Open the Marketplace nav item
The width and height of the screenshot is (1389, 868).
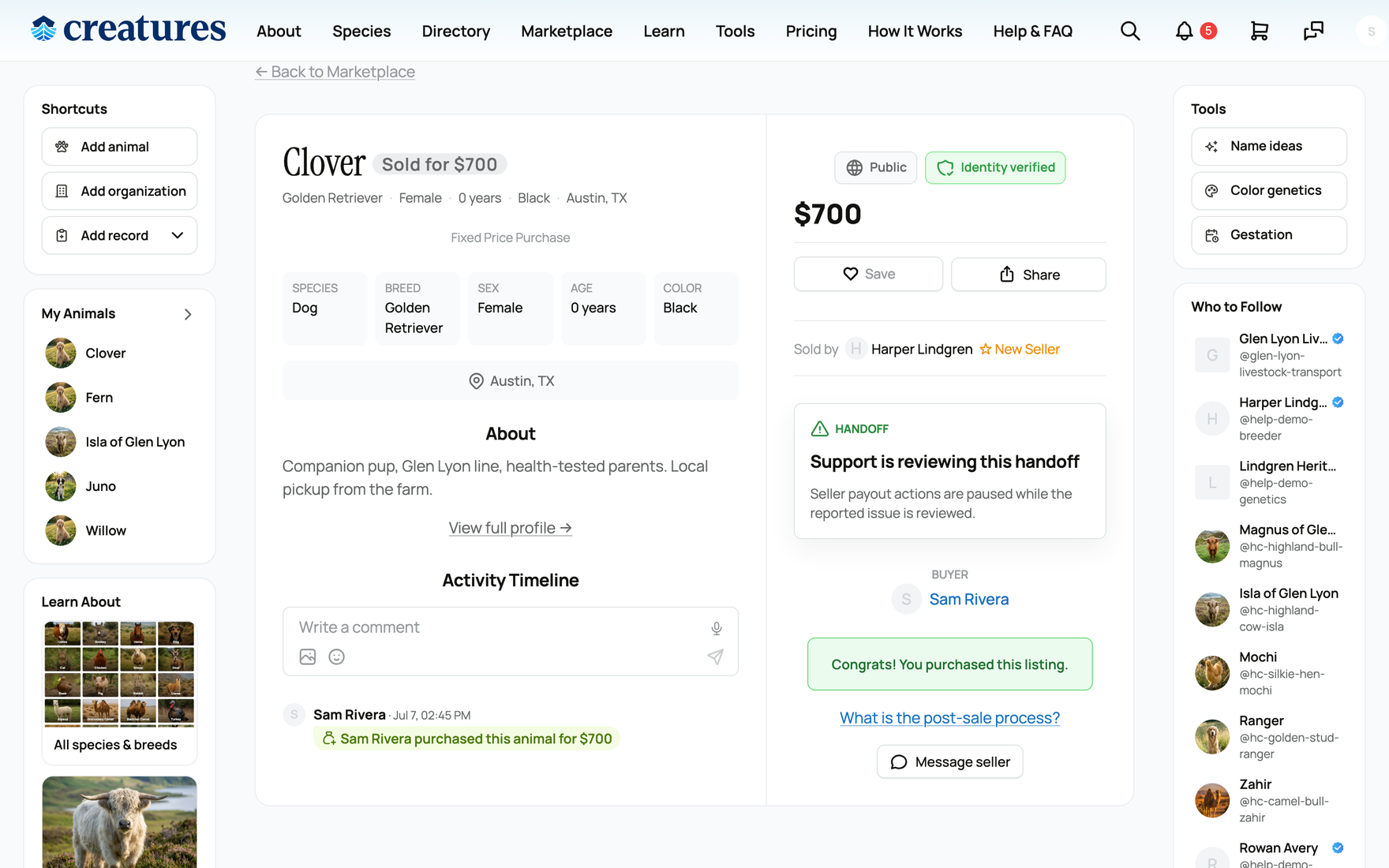point(567,31)
